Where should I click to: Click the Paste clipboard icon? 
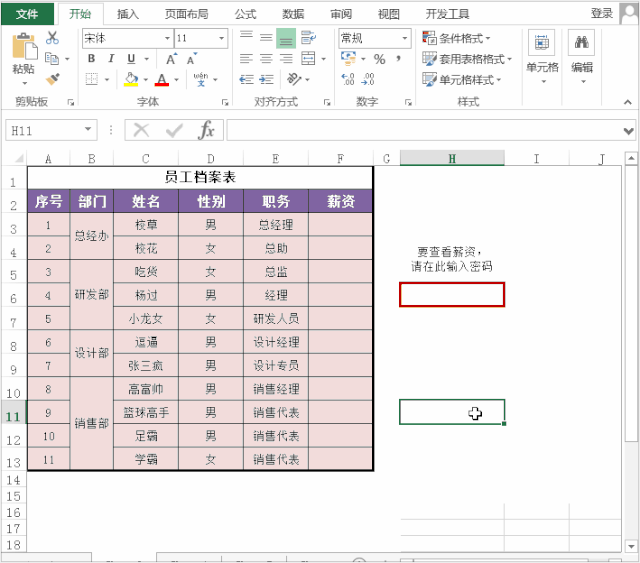coord(24,46)
